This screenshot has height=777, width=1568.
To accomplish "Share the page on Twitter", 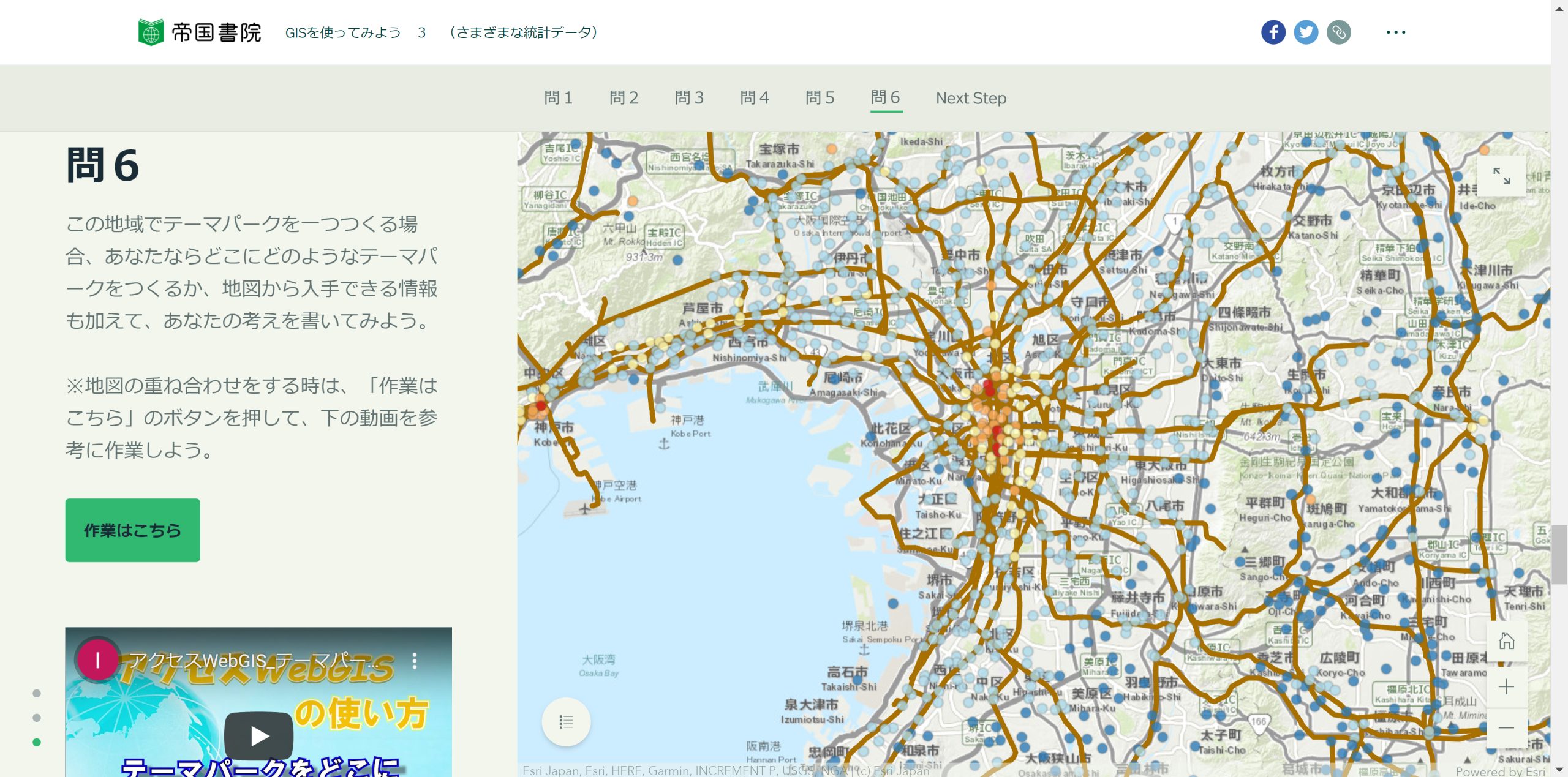I will pos(1306,32).
